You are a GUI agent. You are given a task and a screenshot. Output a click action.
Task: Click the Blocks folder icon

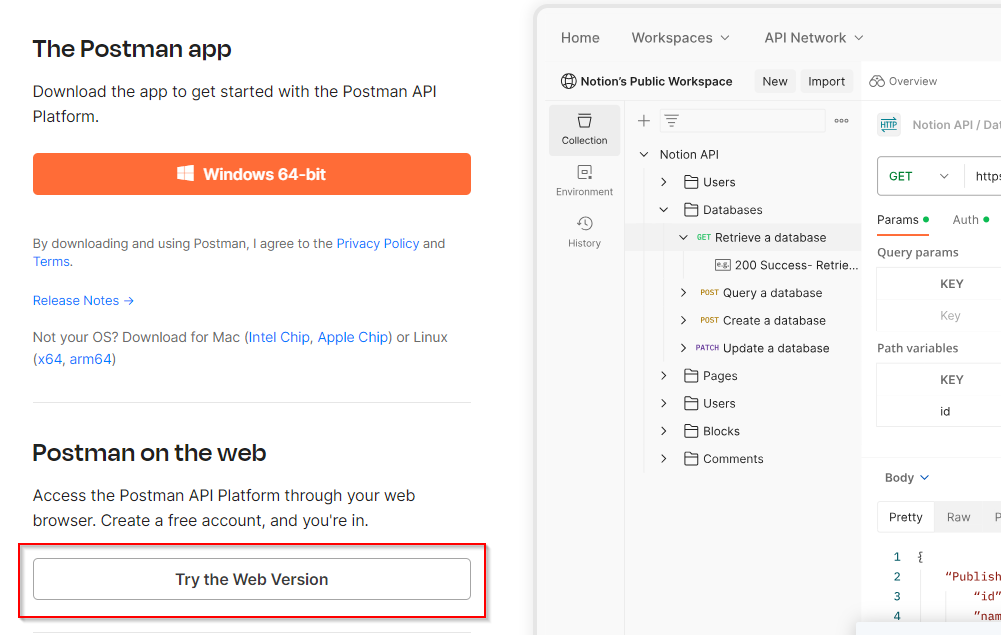coord(691,431)
